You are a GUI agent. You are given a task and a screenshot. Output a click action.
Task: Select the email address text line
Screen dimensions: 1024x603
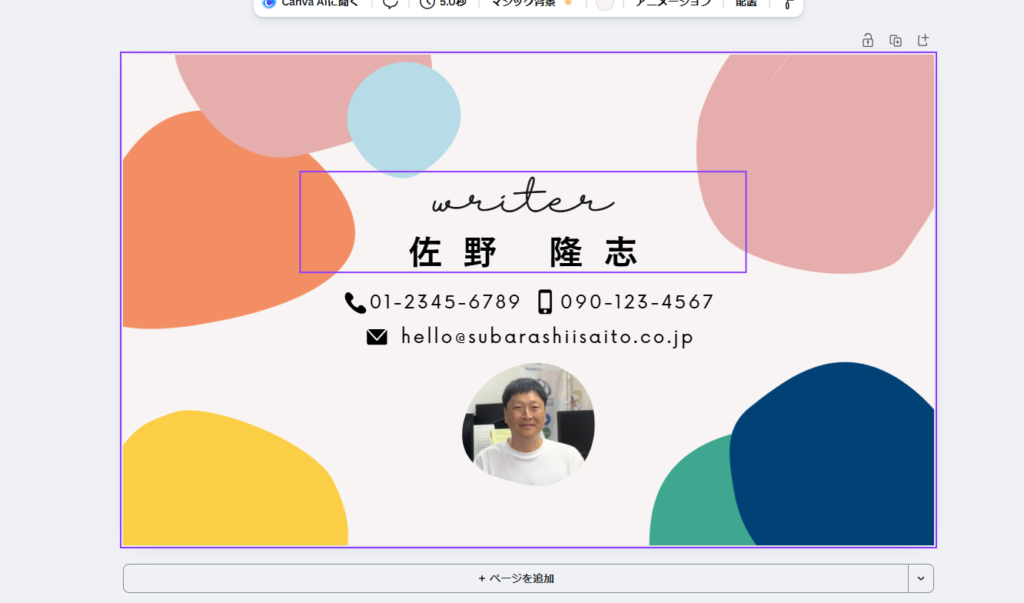pyautogui.click(x=547, y=338)
